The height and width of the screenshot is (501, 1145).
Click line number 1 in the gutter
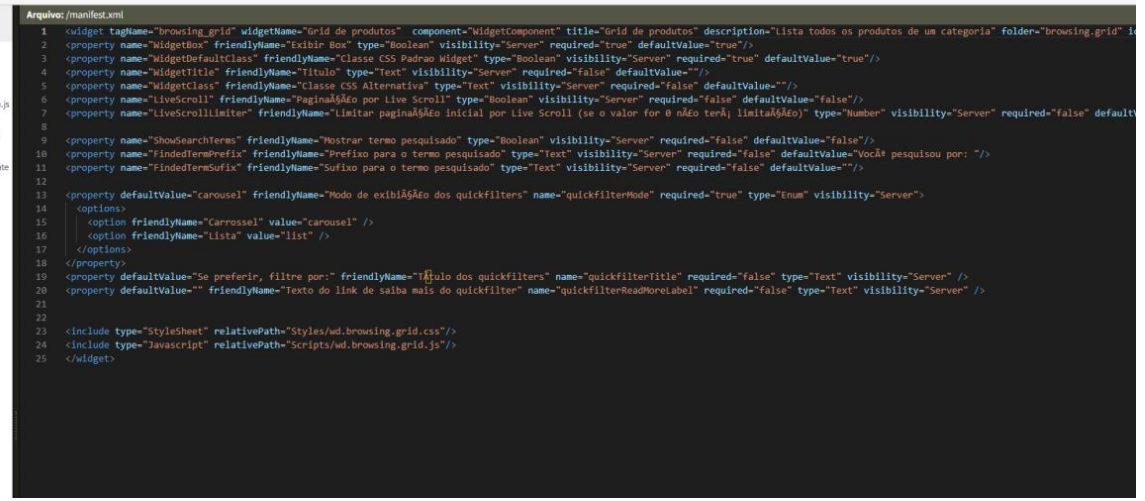(x=44, y=31)
